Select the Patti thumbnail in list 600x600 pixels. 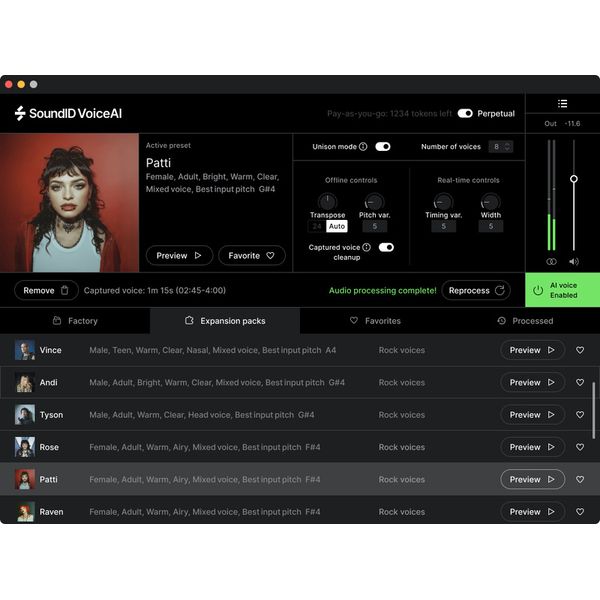25,479
